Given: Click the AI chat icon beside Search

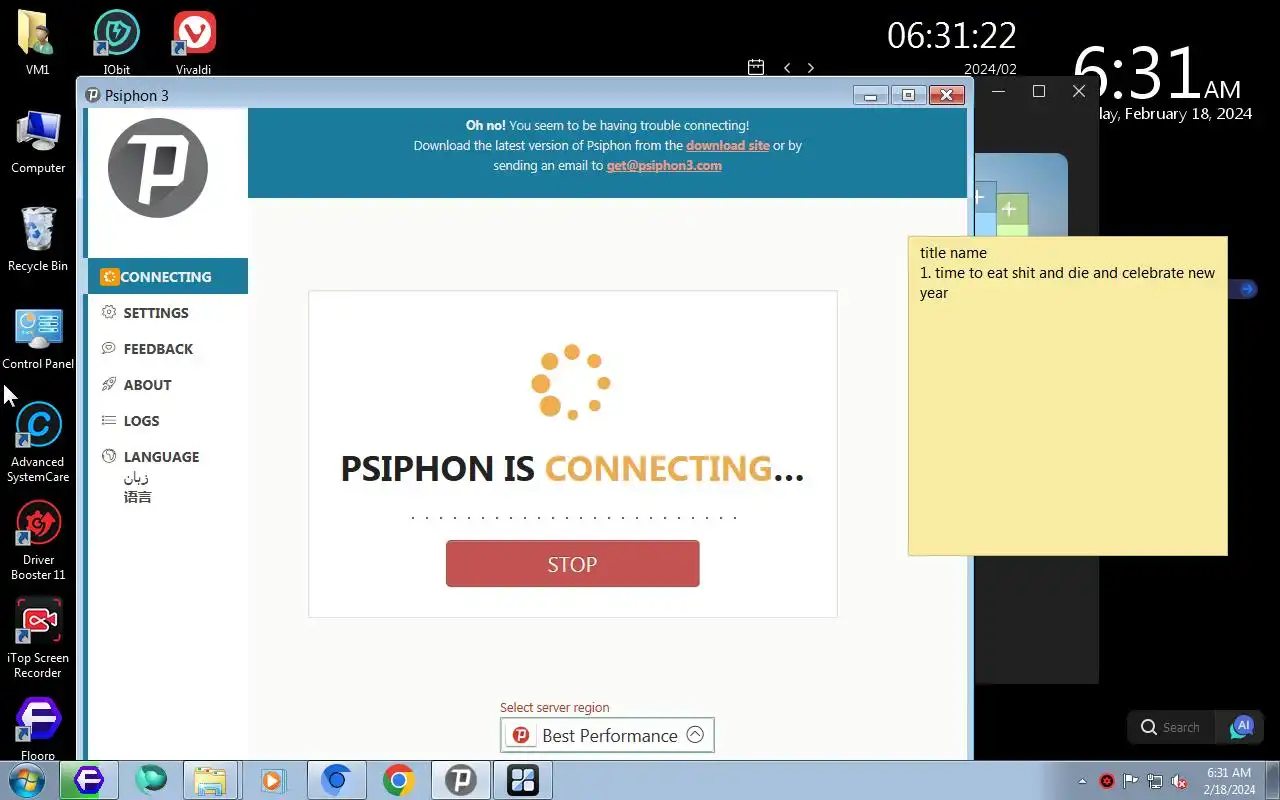Looking at the screenshot, I should pyautogui.click(x=1241, y=727).
